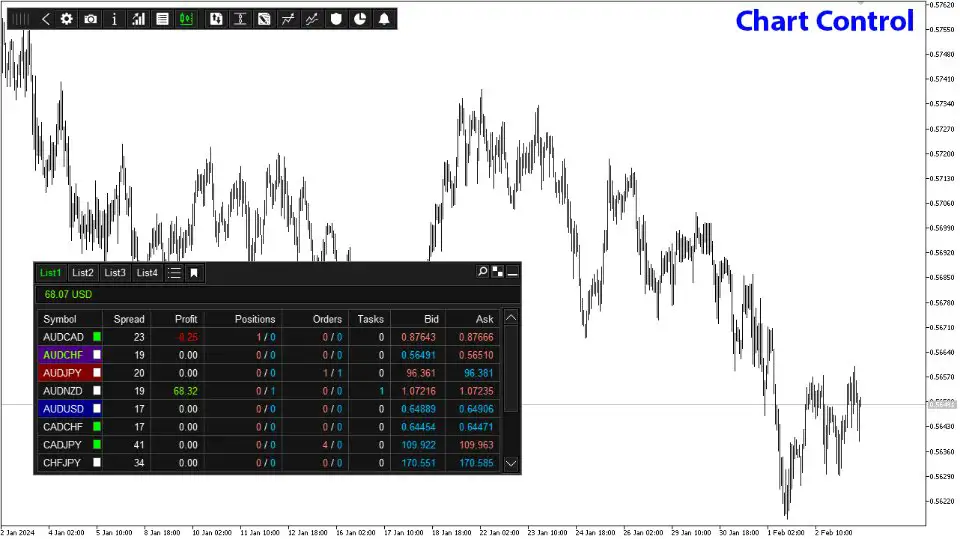
Task: Switch to the List2 tab
Action: (83, 273)
